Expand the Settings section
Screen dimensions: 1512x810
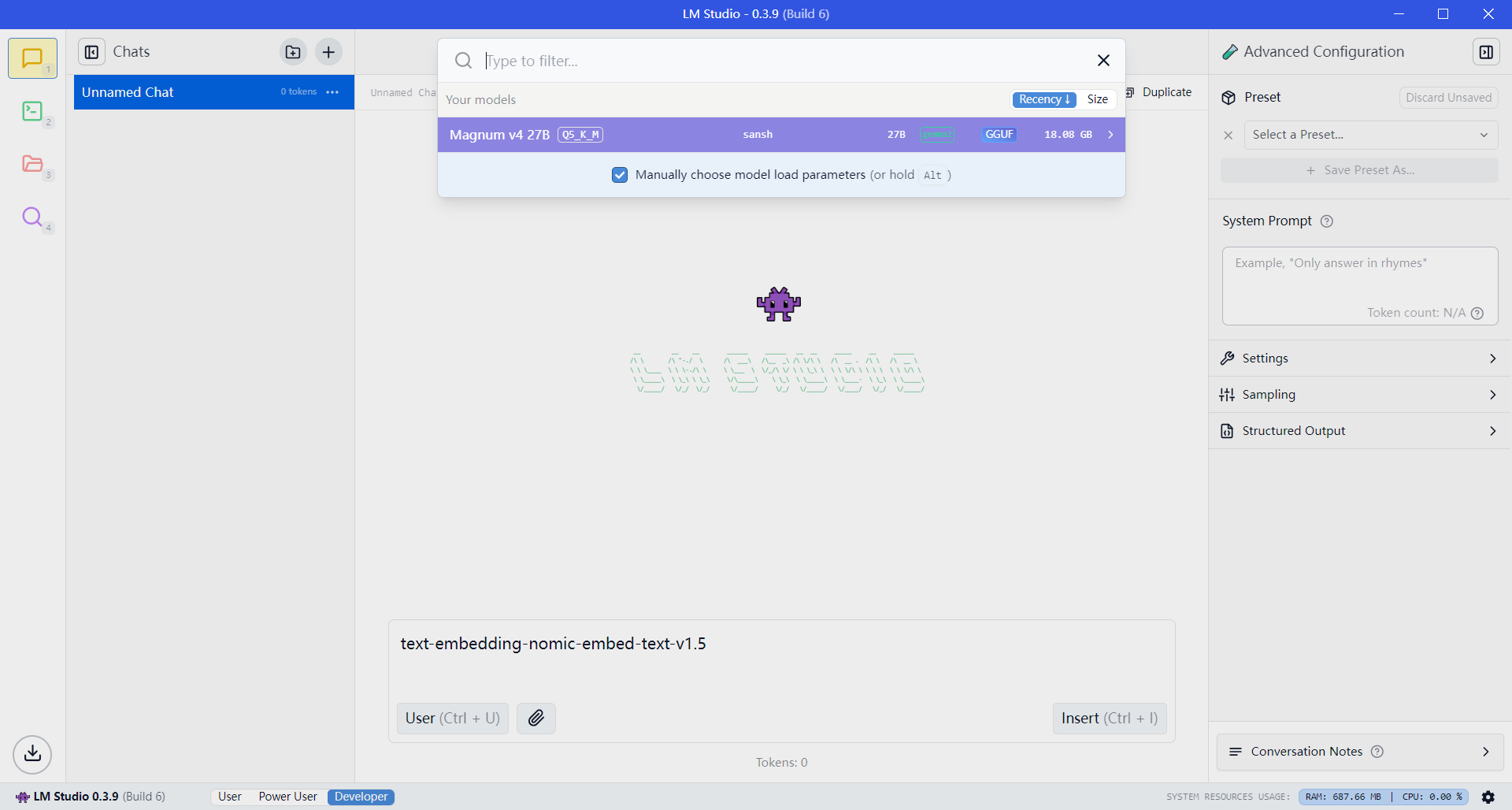click(x=1359, y=359)
